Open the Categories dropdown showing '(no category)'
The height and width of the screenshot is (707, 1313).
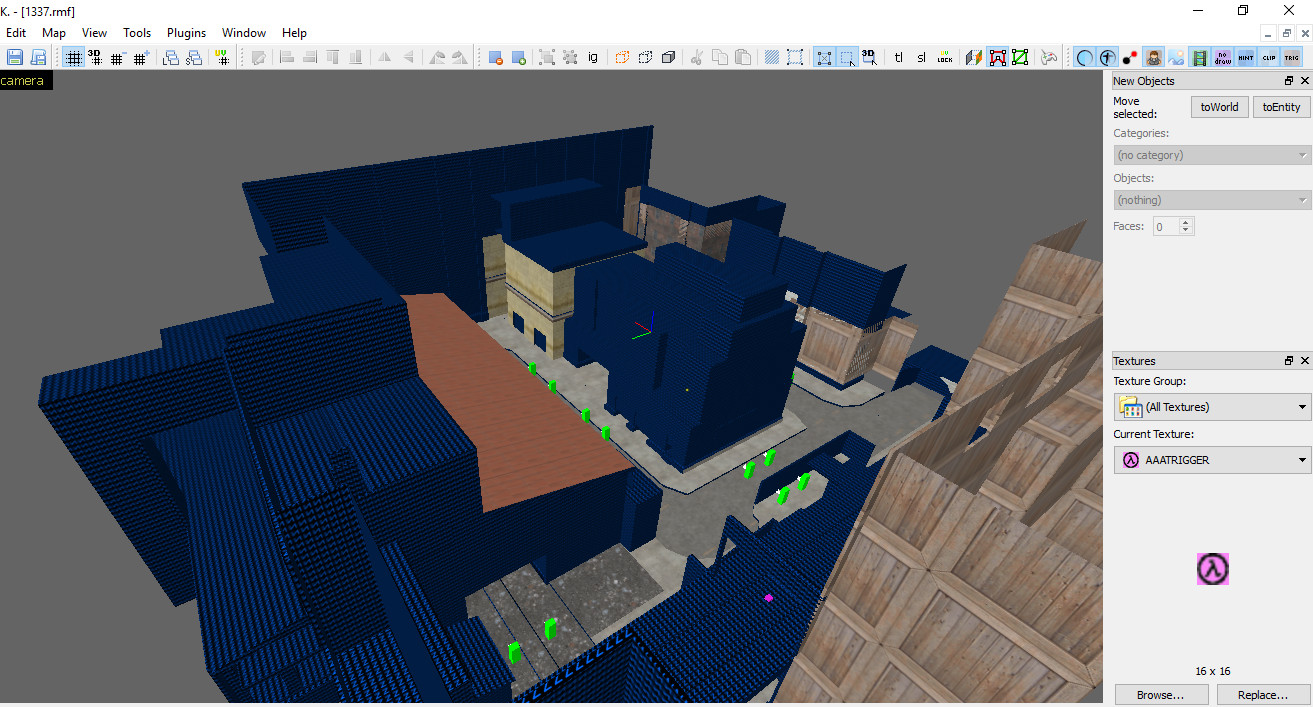click(1211, 154)
